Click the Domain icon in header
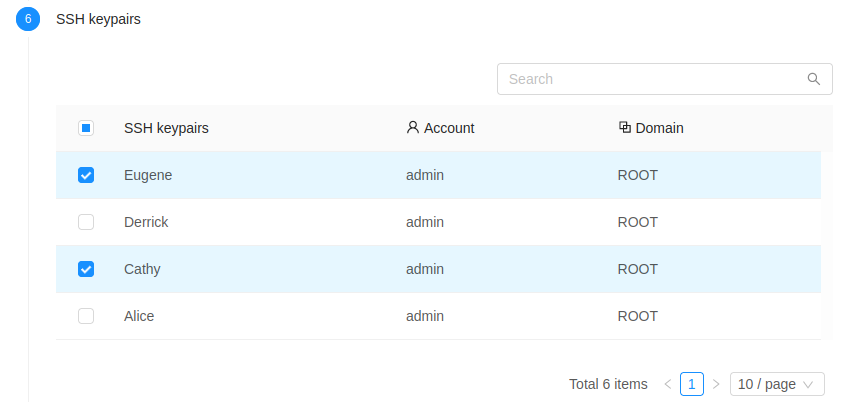Viewport: 850px width, 407px height. pyautogui.click(x=625, y=128)
